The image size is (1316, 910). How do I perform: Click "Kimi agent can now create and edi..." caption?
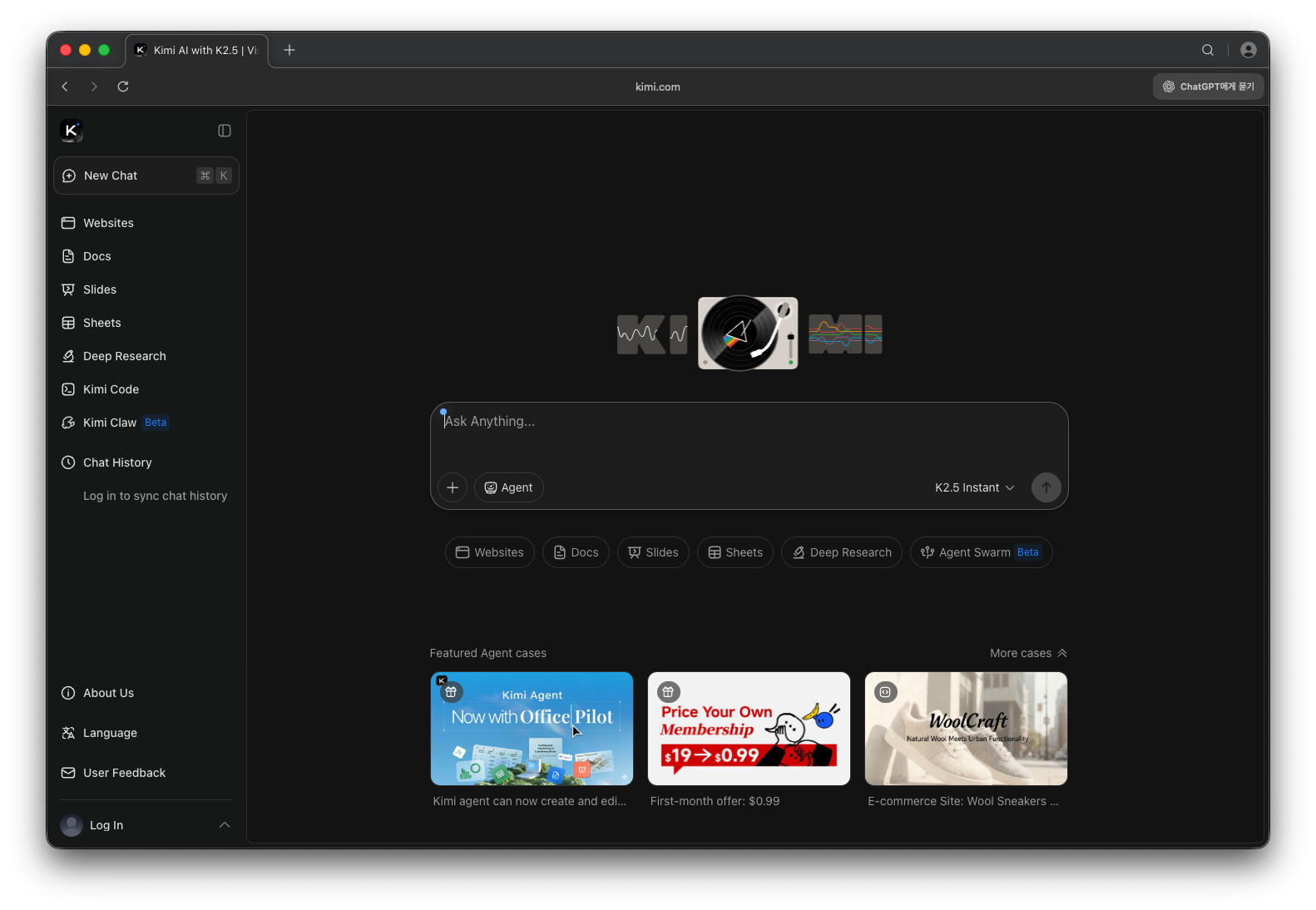tap(530, 801)
